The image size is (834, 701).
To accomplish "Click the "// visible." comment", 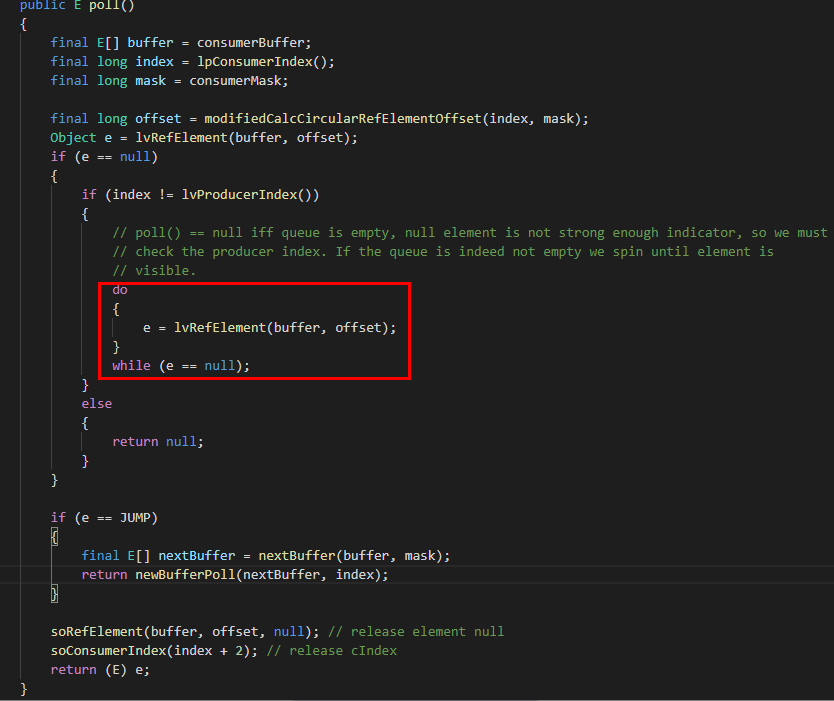I will coord(154,271).
